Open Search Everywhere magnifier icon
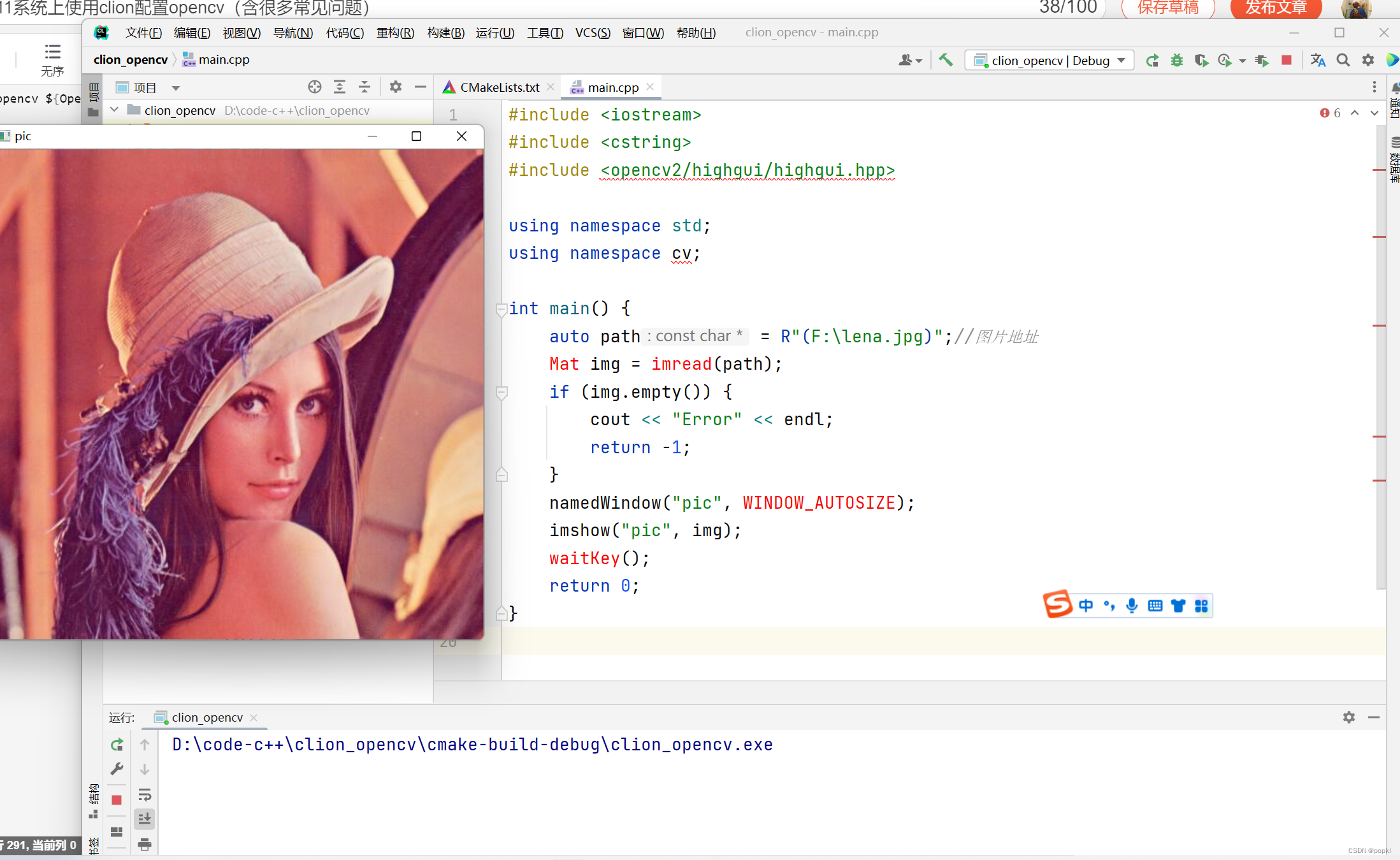Viewport: 1400px width, 860px height. coord(1343,60)
